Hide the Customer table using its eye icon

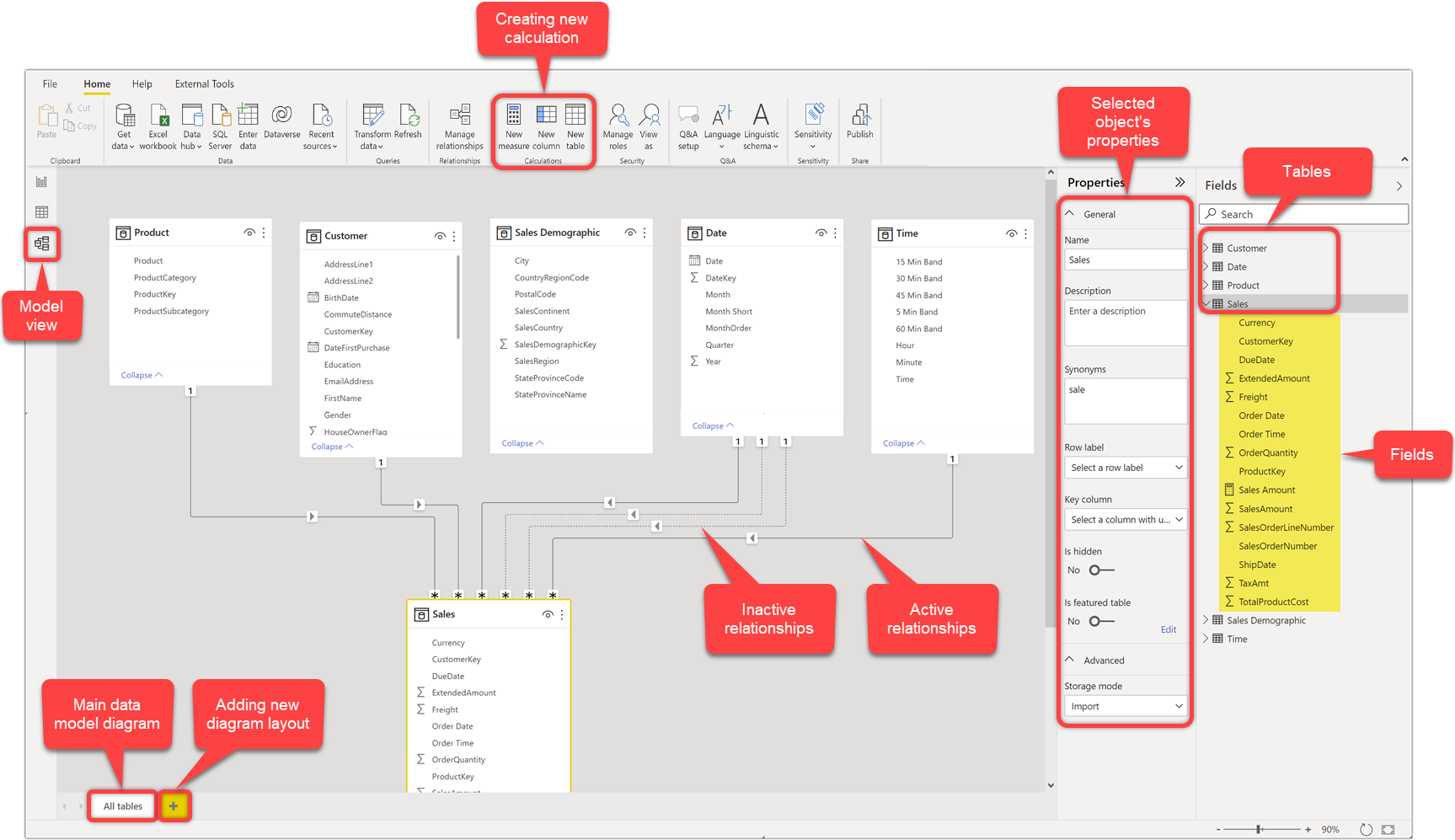[x=440, y=236]
